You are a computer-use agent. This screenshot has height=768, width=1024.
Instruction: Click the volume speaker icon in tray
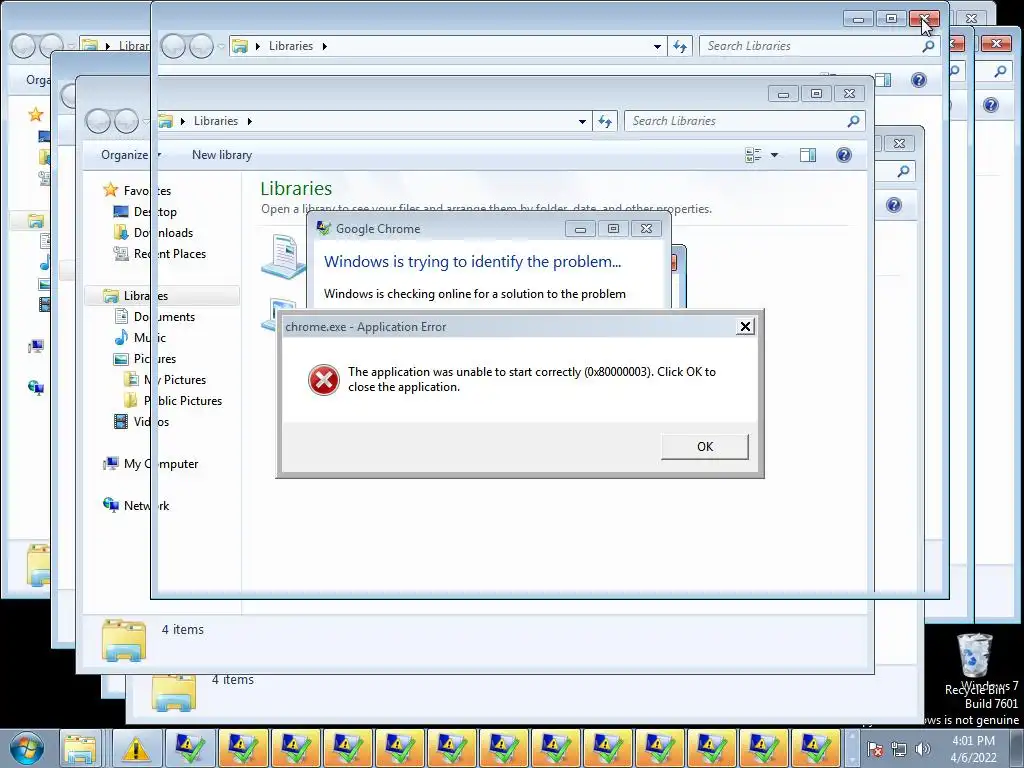pyautogui.click(x=922, y=750)
